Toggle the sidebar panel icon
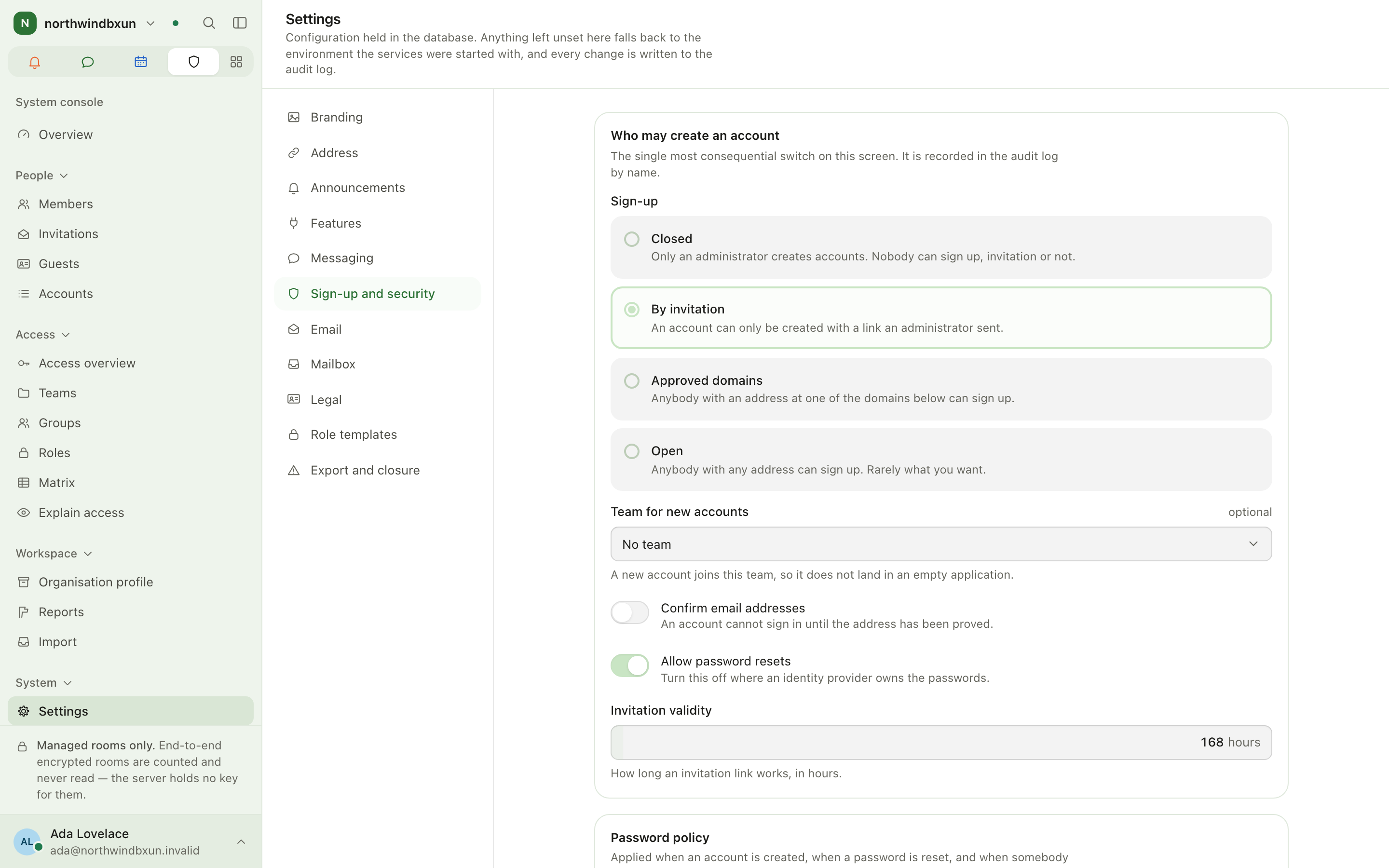This screenshot has height=868, width=1389. pos(240,23)
